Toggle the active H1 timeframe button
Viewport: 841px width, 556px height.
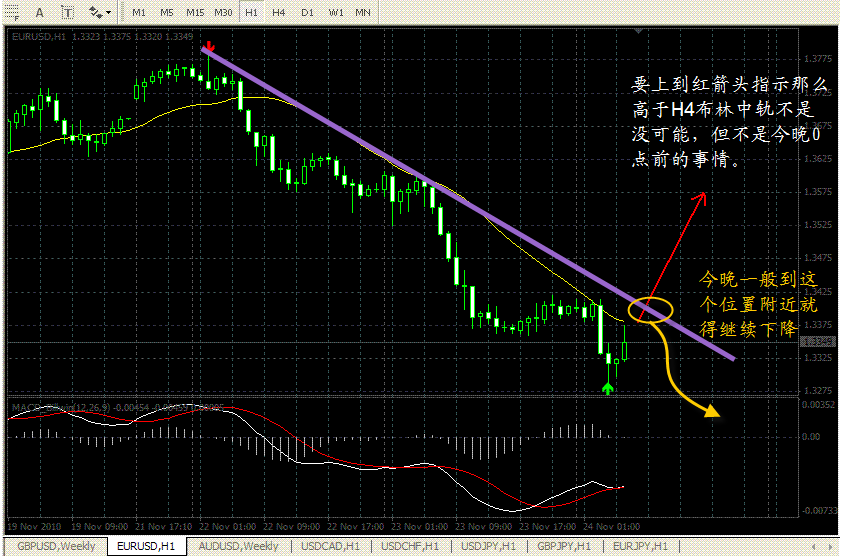tap(251, 12)
